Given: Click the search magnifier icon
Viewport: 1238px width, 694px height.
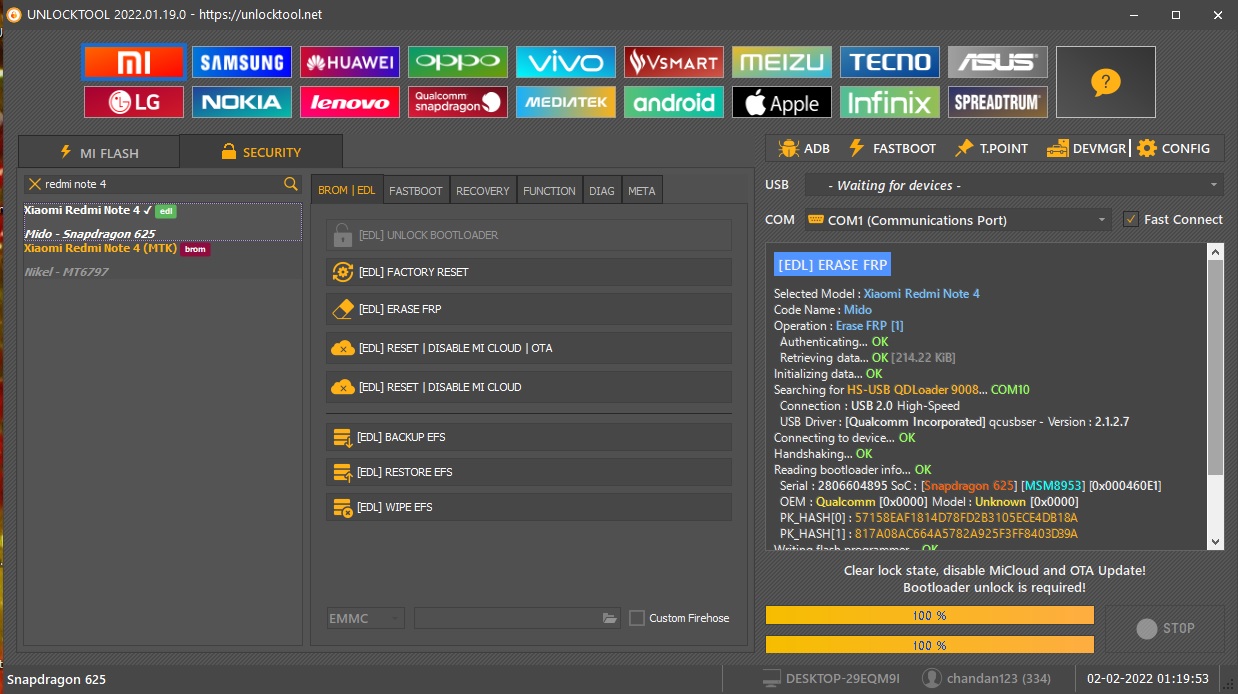Looking at the screenshot, I should [291, 184].
